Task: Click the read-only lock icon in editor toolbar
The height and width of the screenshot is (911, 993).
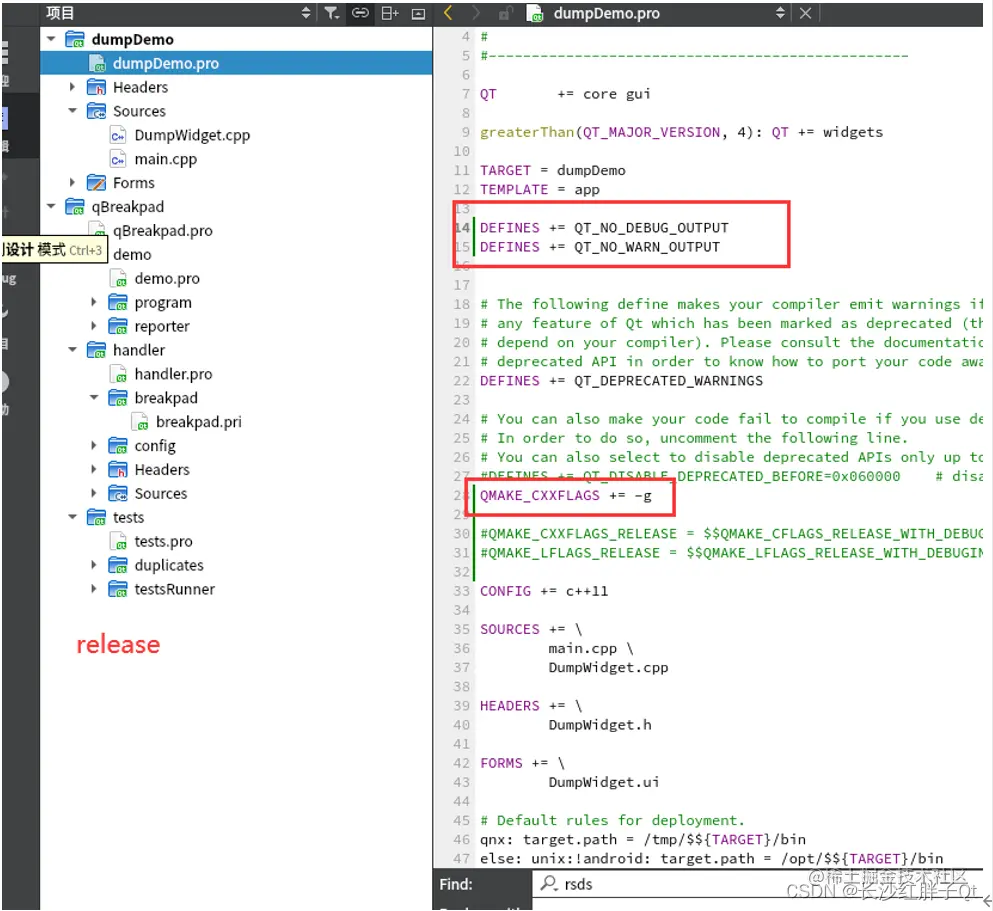Action: point(505,13)
